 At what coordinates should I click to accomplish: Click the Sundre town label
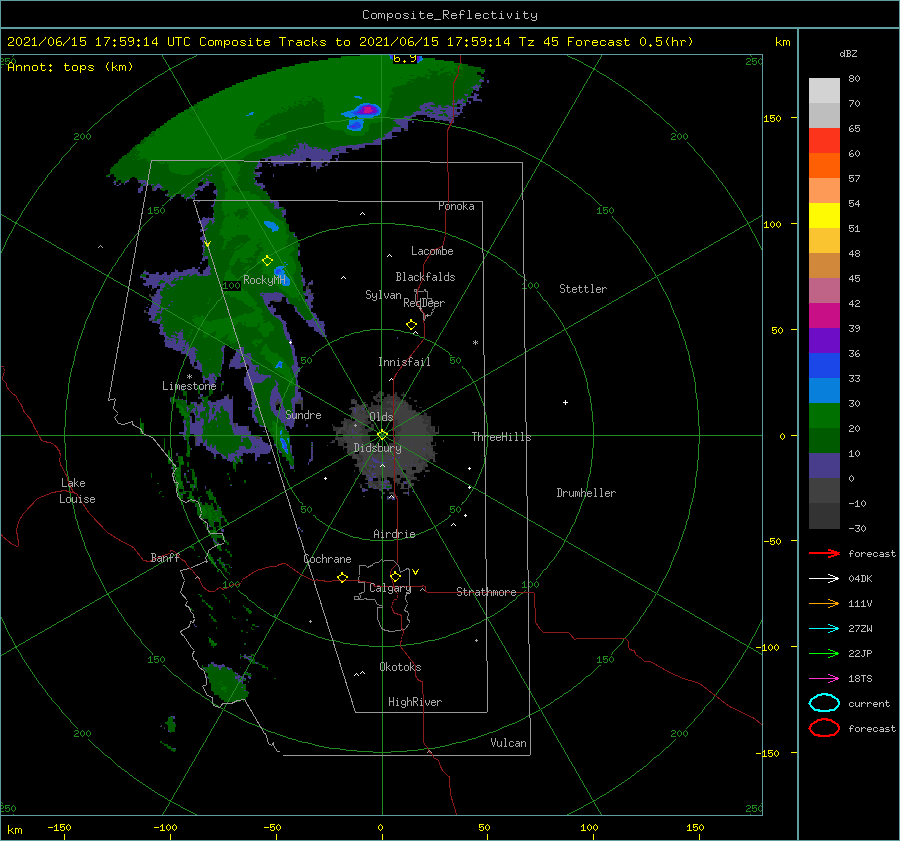coord(303,414)
